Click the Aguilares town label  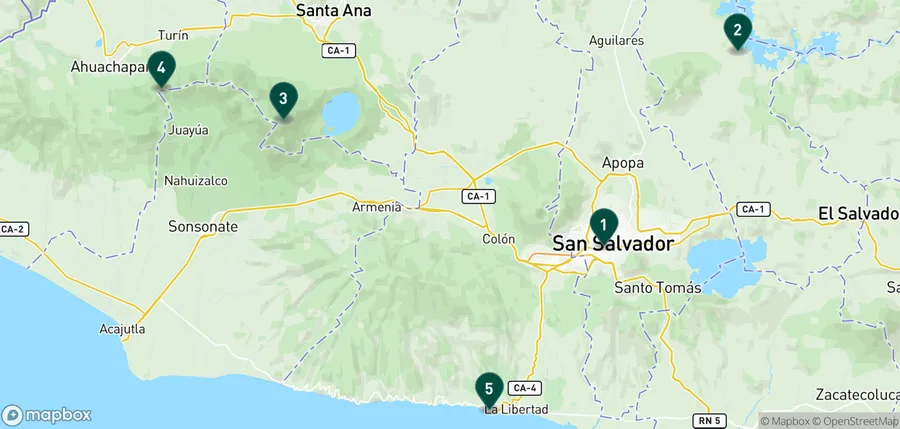616,41
